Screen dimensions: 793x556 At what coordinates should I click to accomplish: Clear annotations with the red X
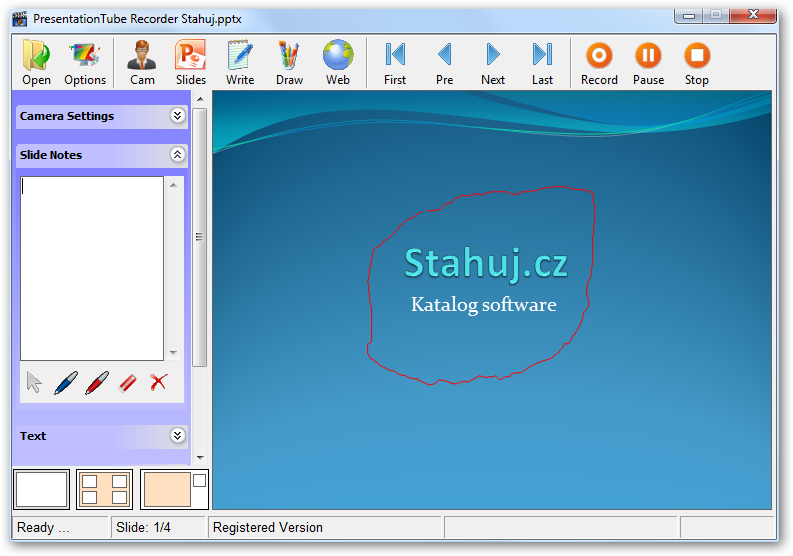159,382
